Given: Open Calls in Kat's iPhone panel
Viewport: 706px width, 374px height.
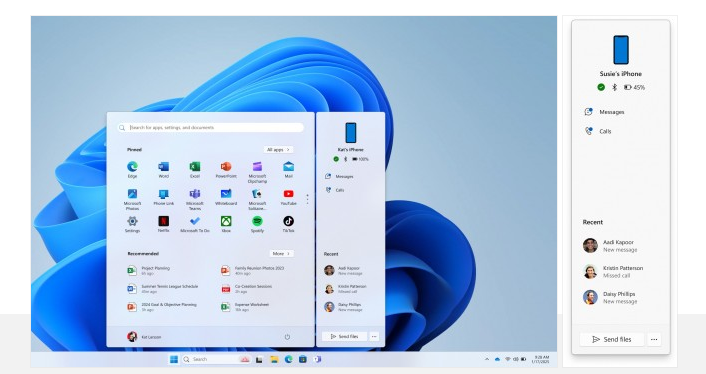Looking at the screenshot, I should pyautogui.click(x=335, y=190).
